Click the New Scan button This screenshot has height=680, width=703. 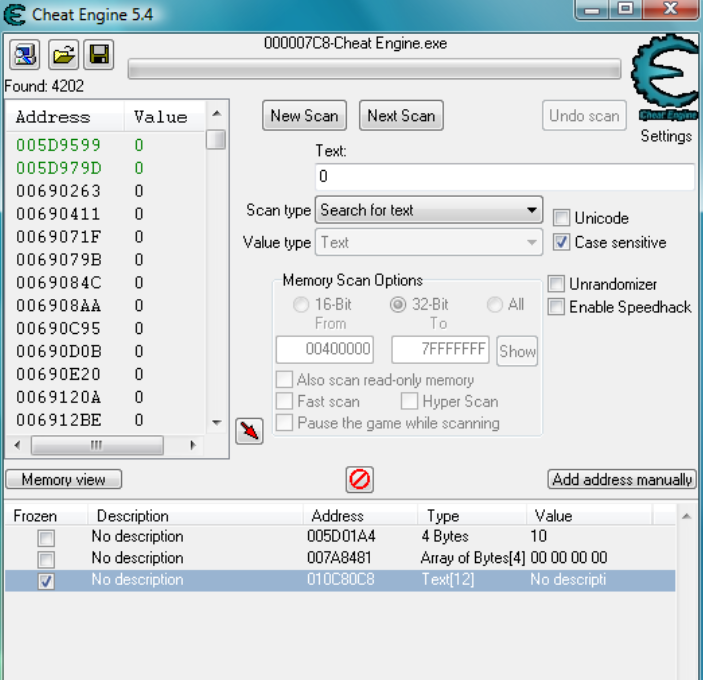[304, 116]
